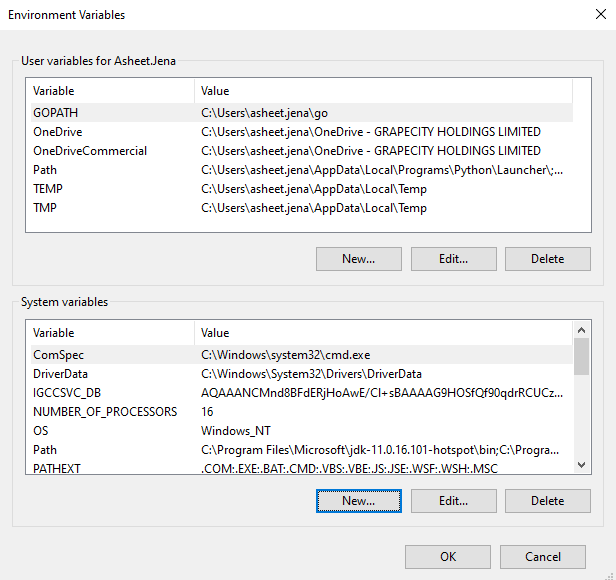Select the ComSpec system variable
Image resolution: width=616 pixels, height=580 pixels.
59,354
